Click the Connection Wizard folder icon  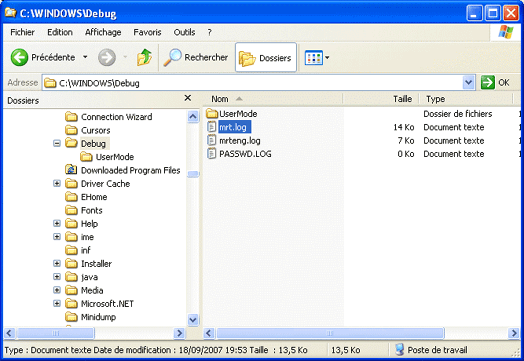71,117
